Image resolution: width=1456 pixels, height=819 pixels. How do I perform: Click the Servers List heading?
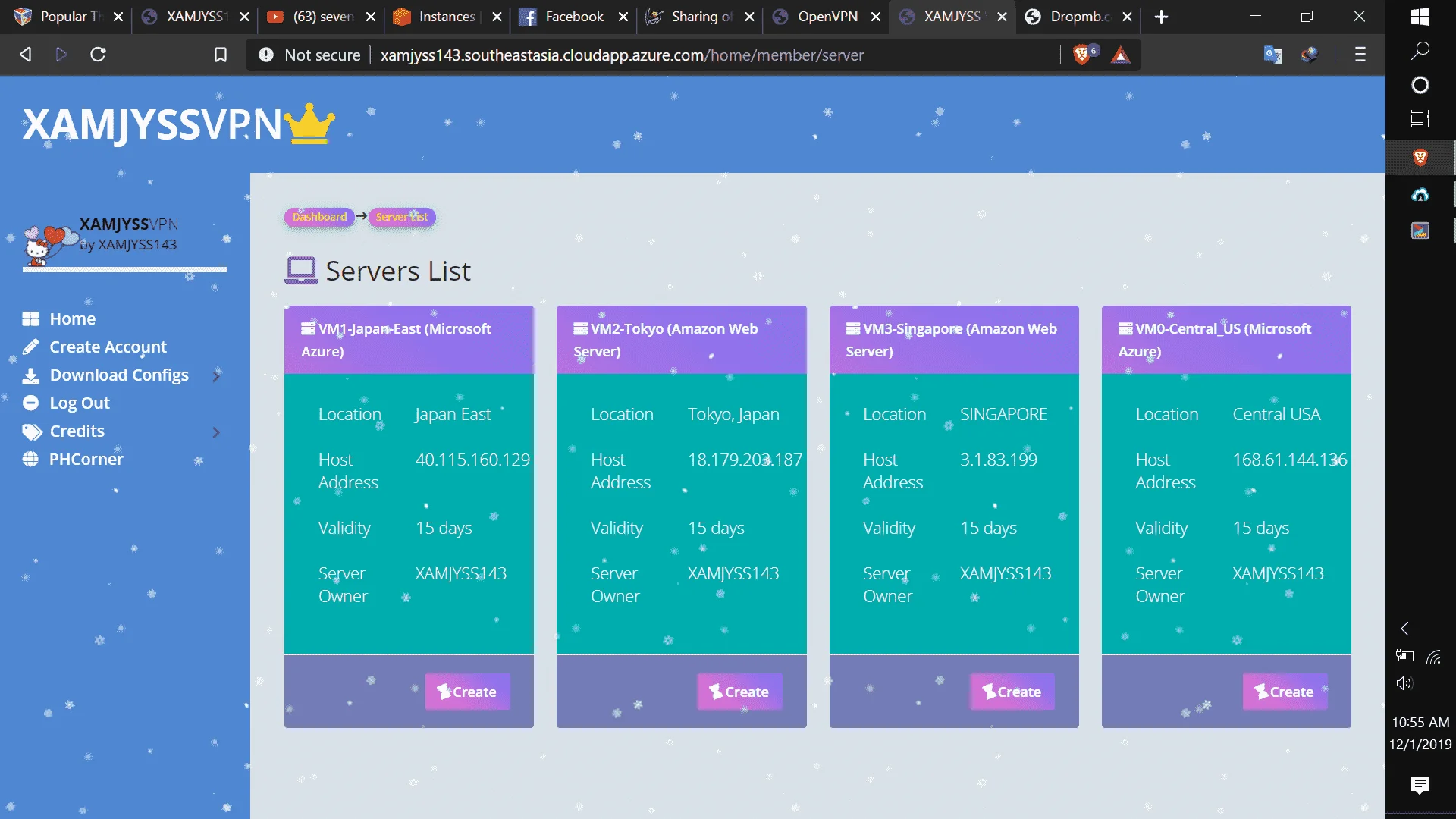[x=398, y=271]
